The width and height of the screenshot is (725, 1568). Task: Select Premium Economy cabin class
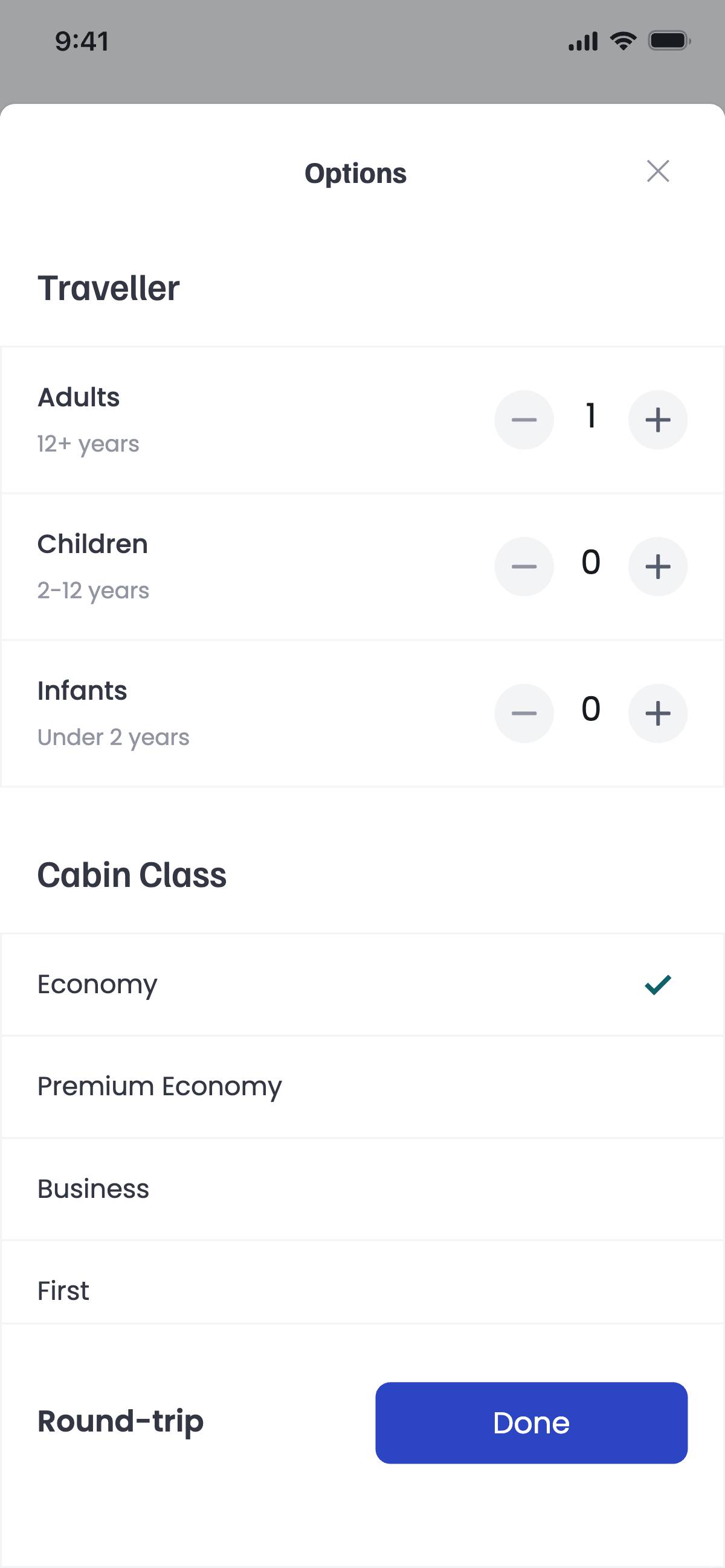pyautogui.click(x=159, y=1087)
